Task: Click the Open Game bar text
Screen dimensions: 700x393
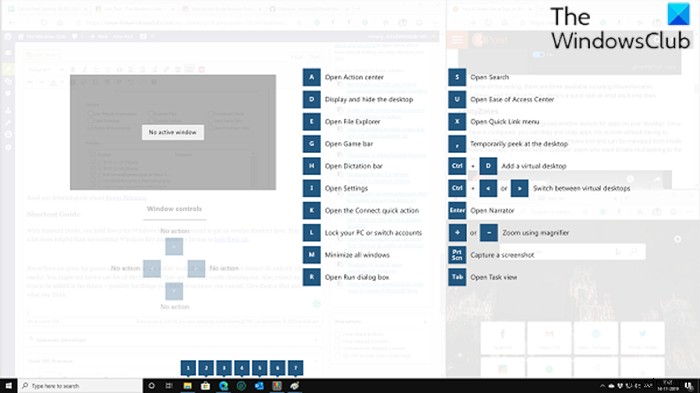Action: coord(349,144)
